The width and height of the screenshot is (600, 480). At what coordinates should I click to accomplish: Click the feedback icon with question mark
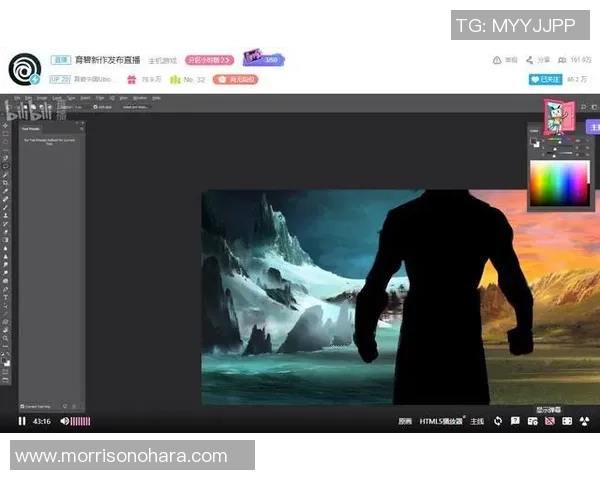515,421
